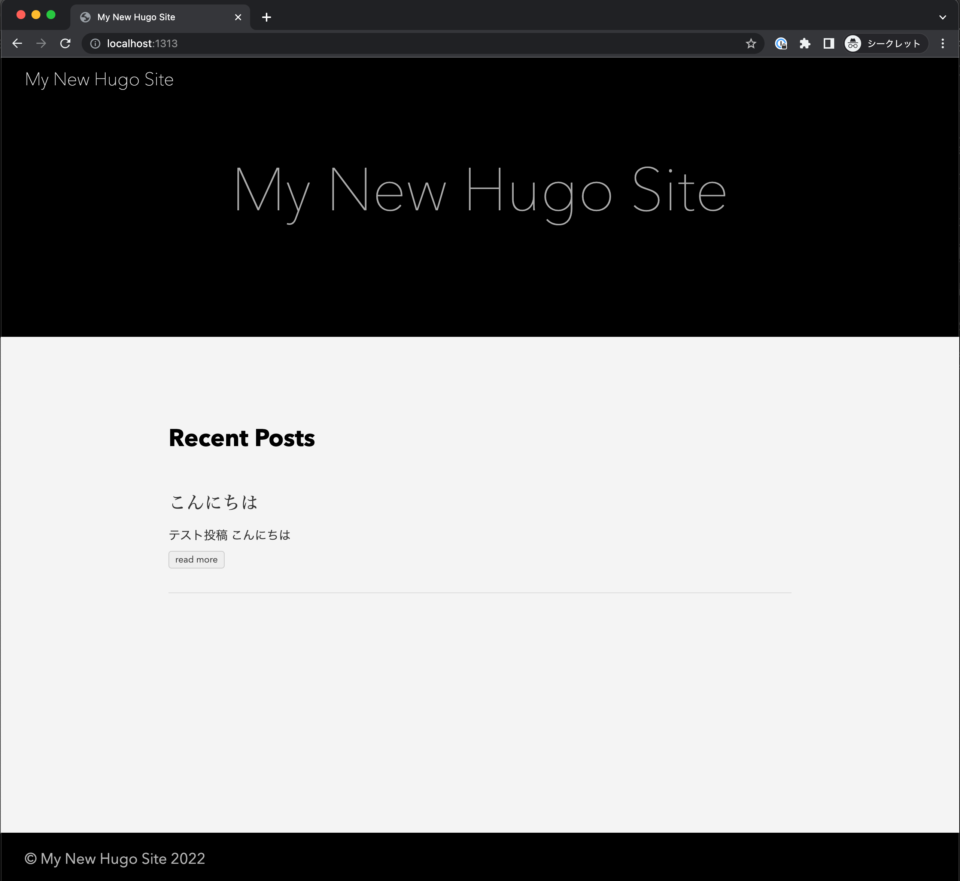The width and height of the screenshot is (960, 881).
Task: Click the grayed-out forward arrow
Action: (40, 43)
